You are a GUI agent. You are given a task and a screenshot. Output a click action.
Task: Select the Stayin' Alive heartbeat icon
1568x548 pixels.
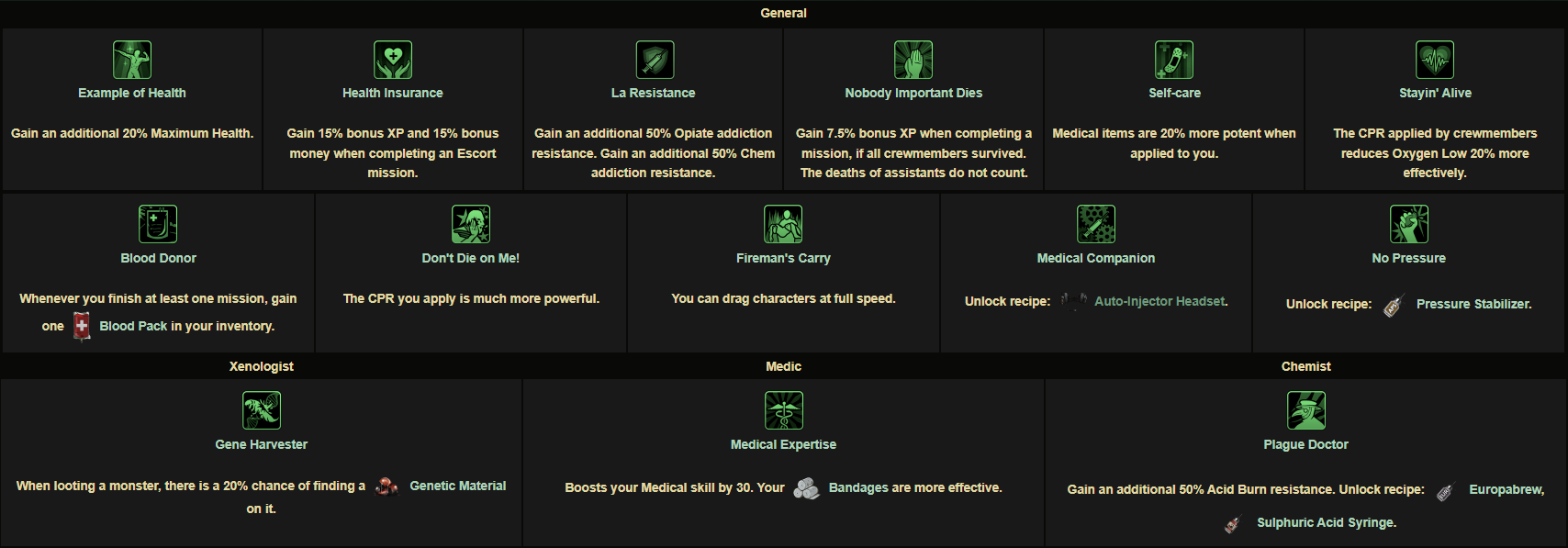(x=1435, y=60)
